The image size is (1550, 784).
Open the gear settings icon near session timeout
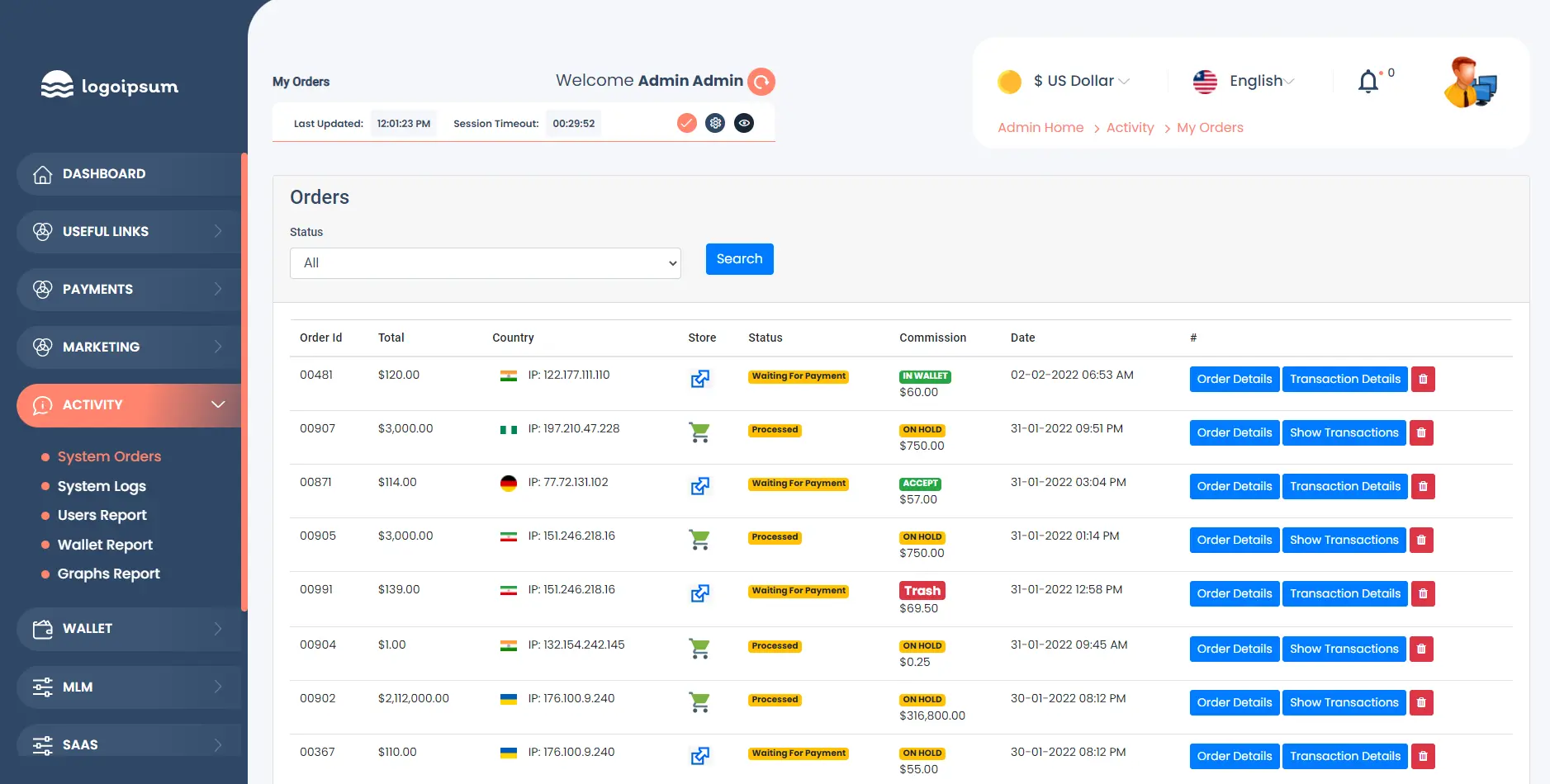[x=715, y=123]
